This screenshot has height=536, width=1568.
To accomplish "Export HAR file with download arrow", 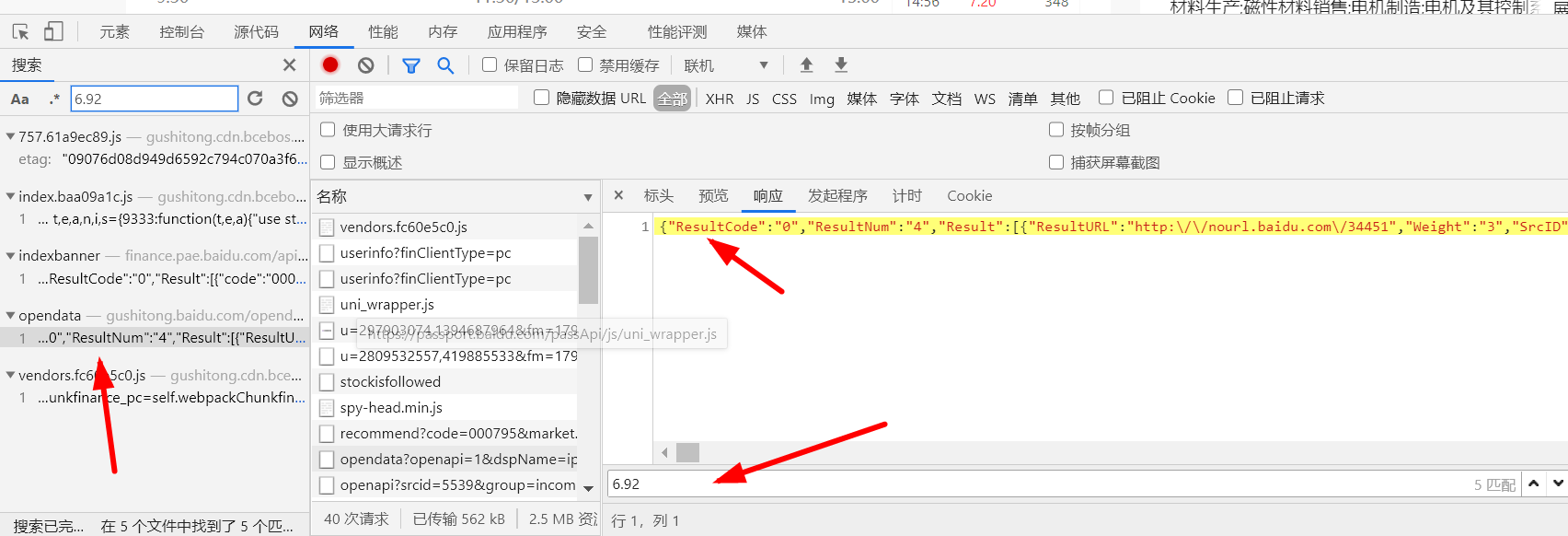I will point(841,64).
